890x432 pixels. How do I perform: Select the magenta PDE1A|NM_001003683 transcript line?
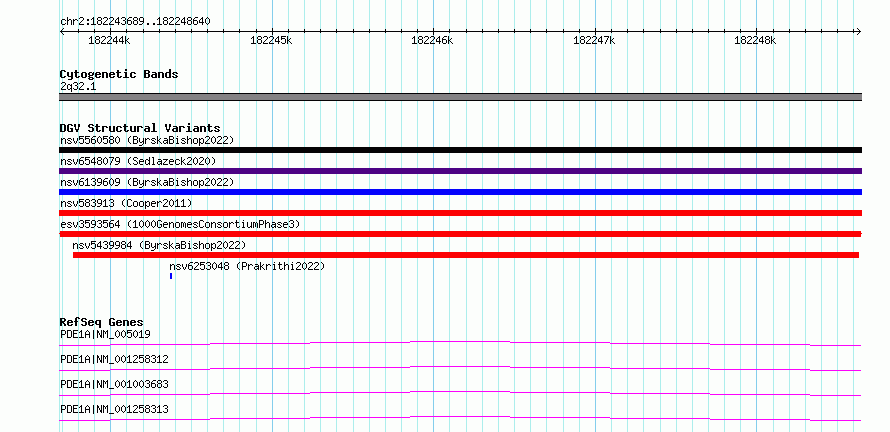[x=460, y=393]
